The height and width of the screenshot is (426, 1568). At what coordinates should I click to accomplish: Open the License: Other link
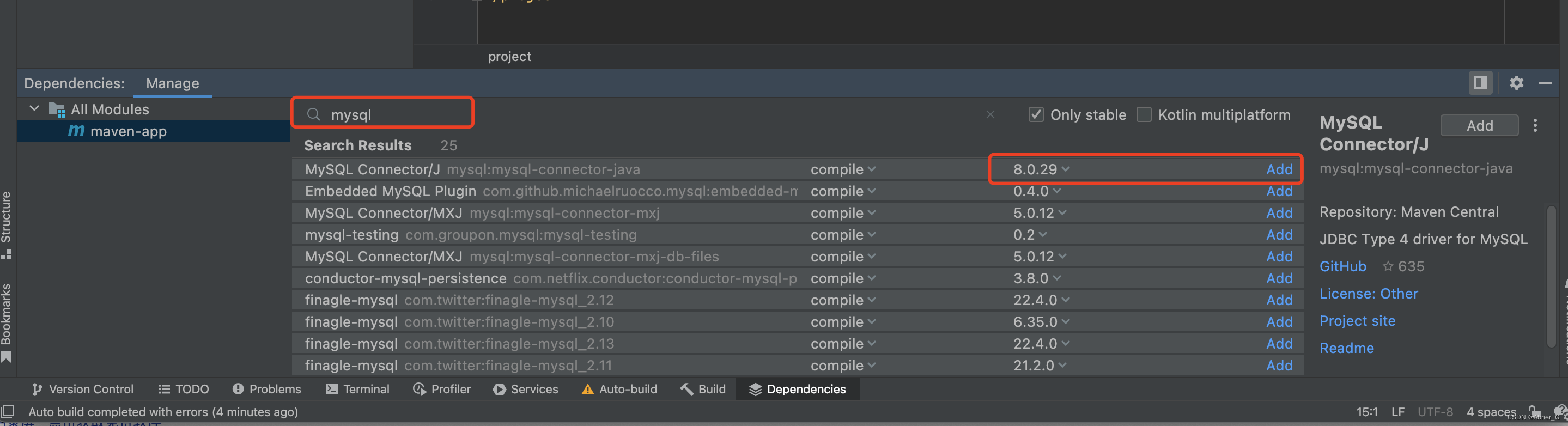[x=1369, y=294]
